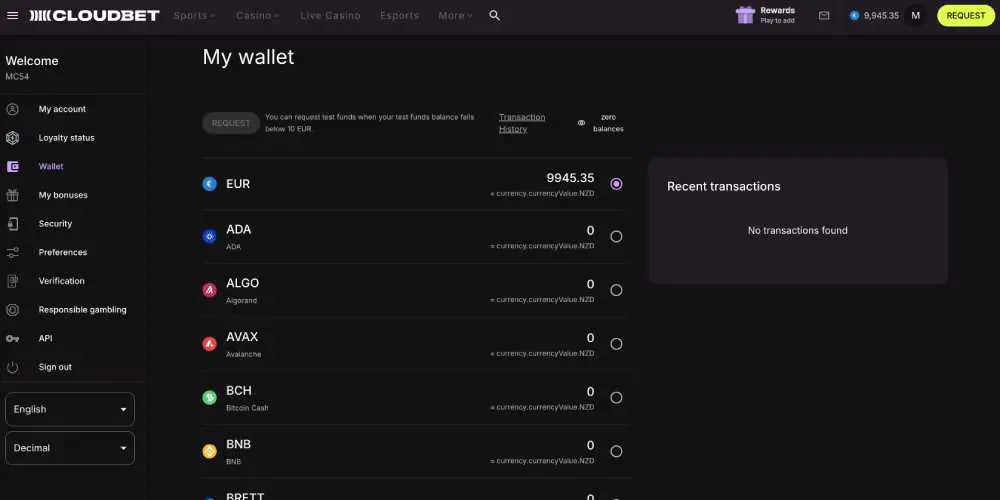Screen dimensions: 1000x500
Task: Select the ADA currency radio button
Action: (616, 237)
